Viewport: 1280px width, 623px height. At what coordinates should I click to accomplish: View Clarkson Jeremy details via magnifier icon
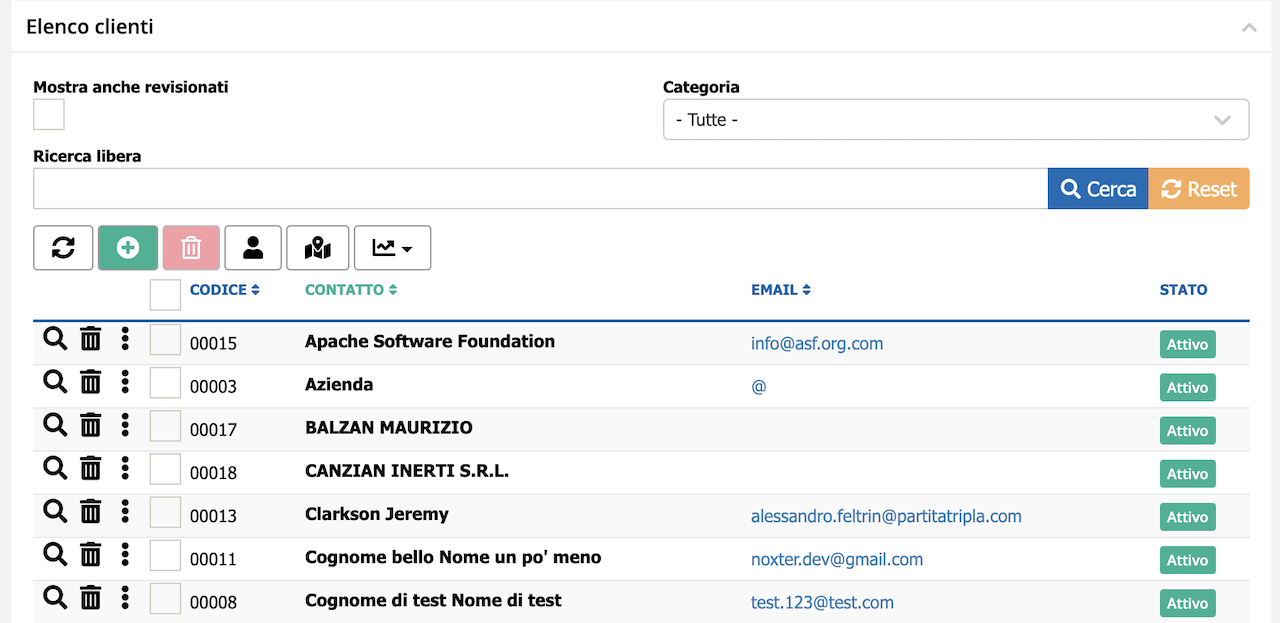pyautogui.click(x=55, y=511)
